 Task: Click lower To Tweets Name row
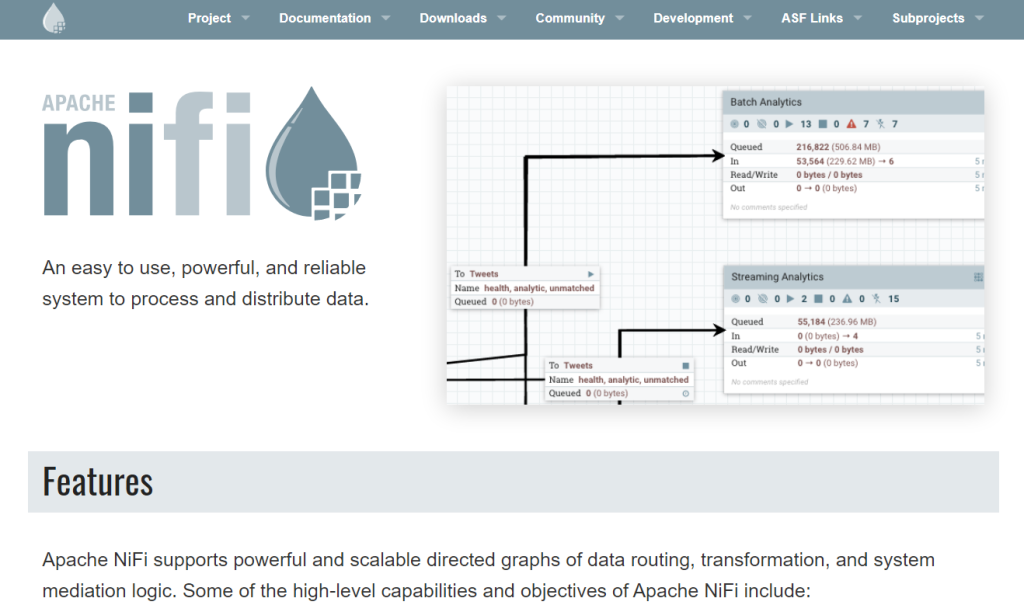tap(618, 379)
